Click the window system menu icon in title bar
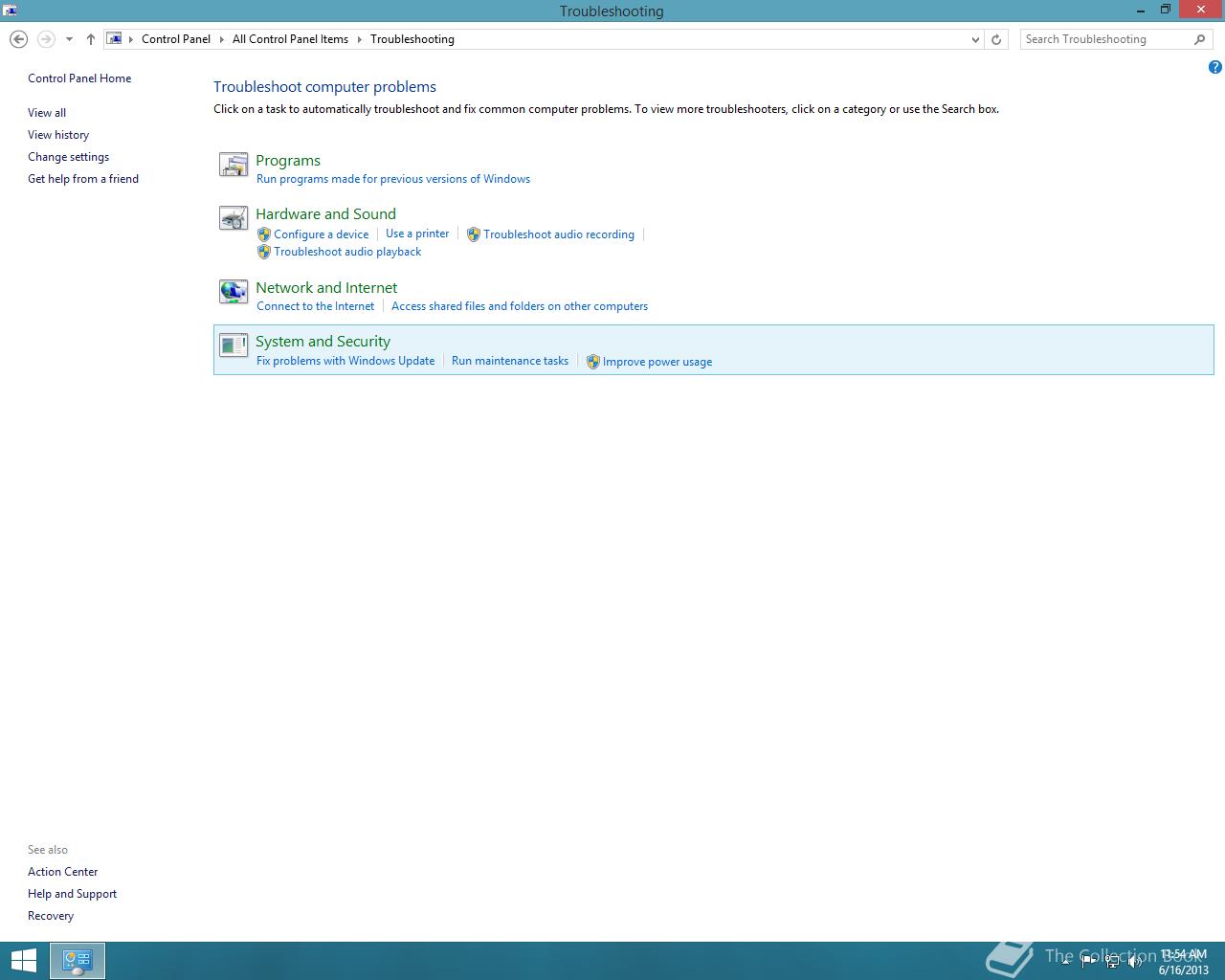 tap(10, 11)
